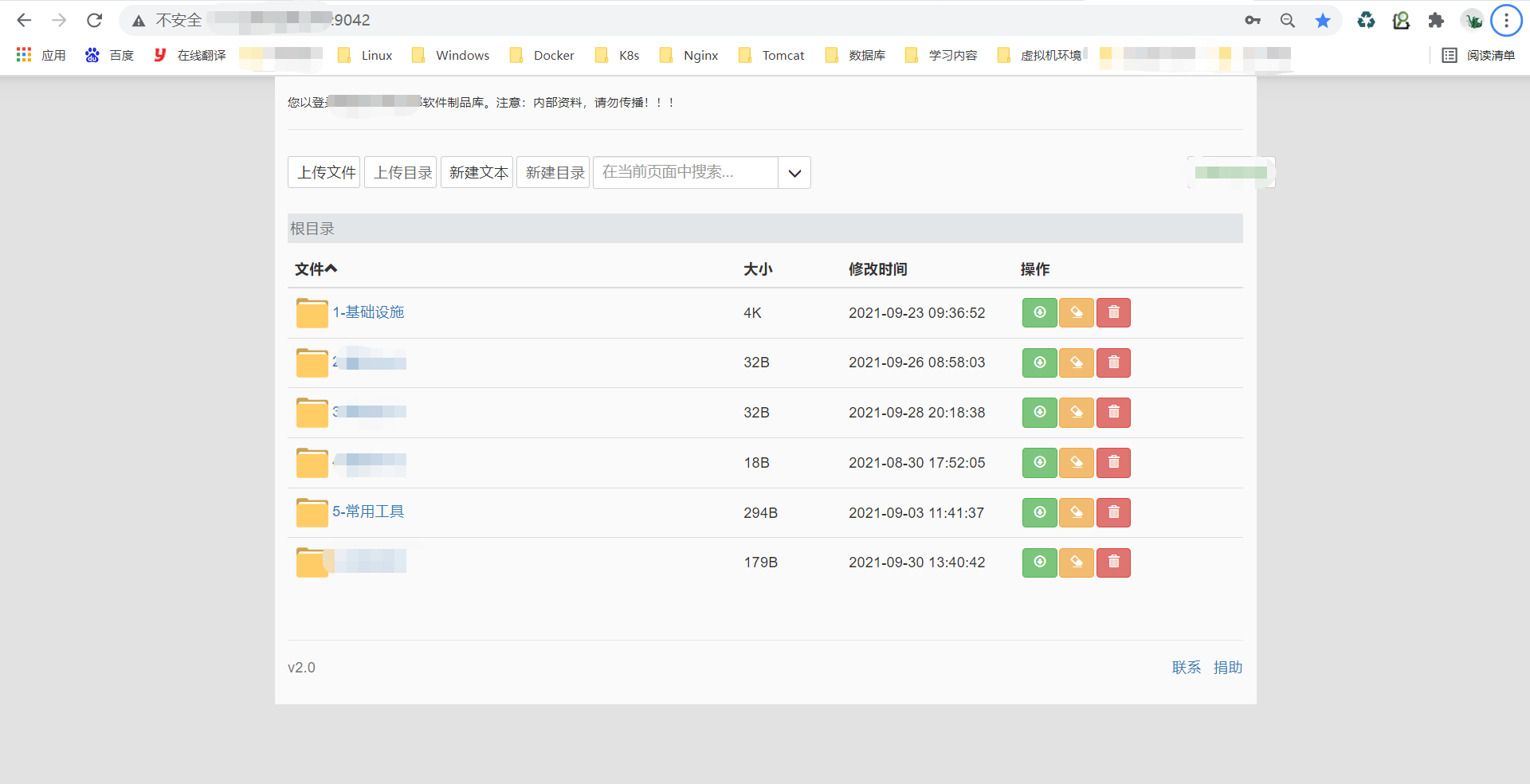
Task: Delete the 5-常用工具 folder
Action: click(1113, 512)
